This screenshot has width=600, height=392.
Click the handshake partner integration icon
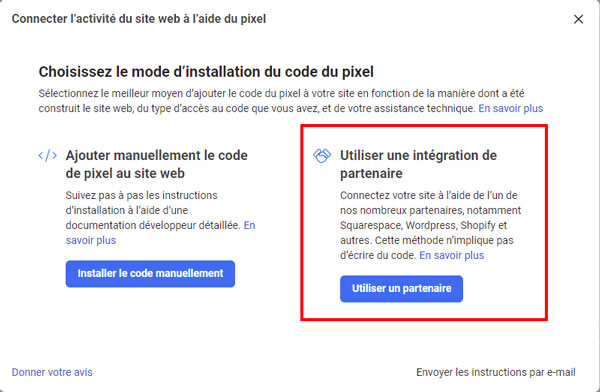[x=322, y=156]
